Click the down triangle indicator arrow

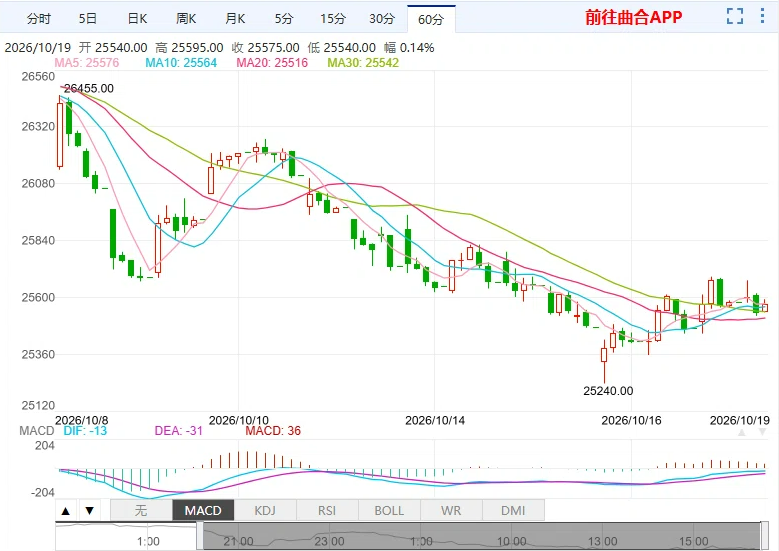click(89, 510)
